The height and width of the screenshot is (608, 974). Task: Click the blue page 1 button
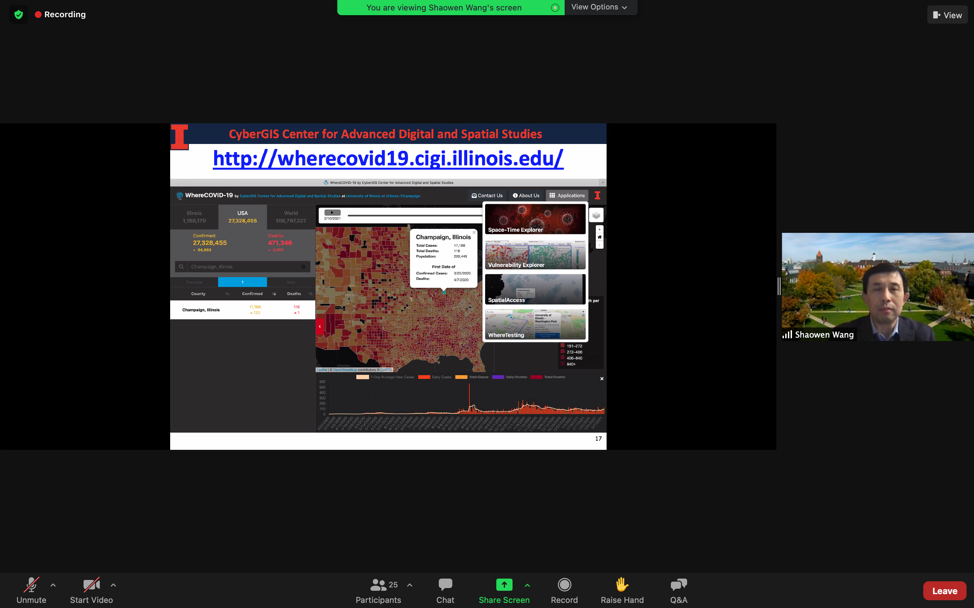point(242,282)
